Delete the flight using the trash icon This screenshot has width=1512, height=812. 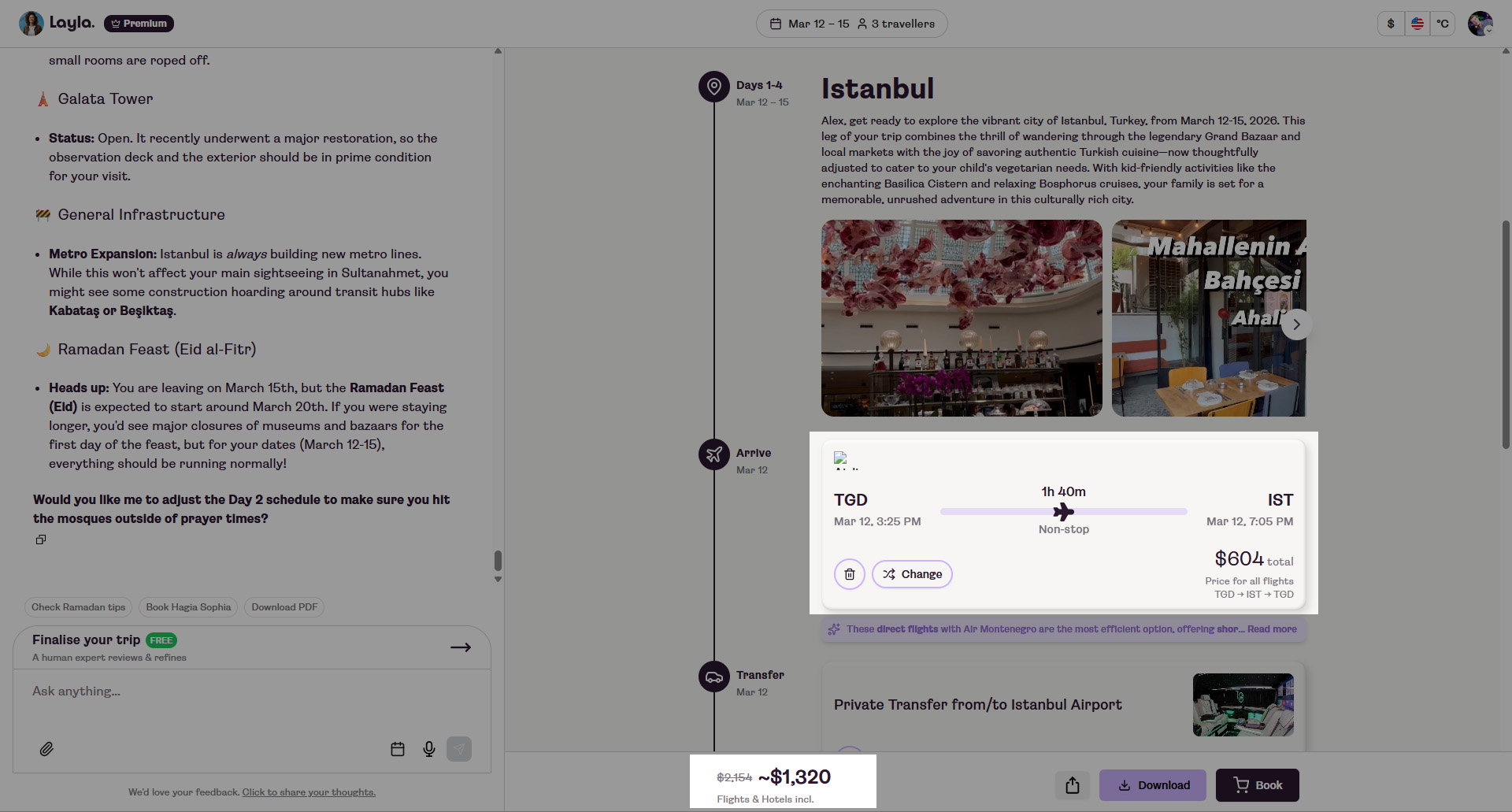tap(849, 574)
